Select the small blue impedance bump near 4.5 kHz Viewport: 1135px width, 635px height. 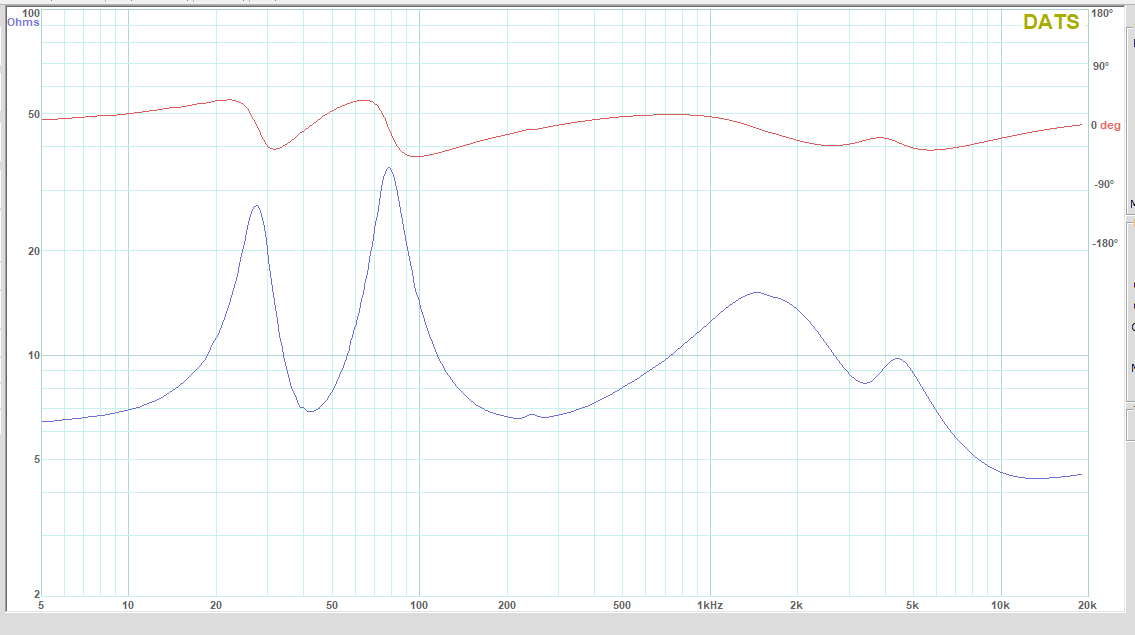pyautogui.click(x=897, y=358)
